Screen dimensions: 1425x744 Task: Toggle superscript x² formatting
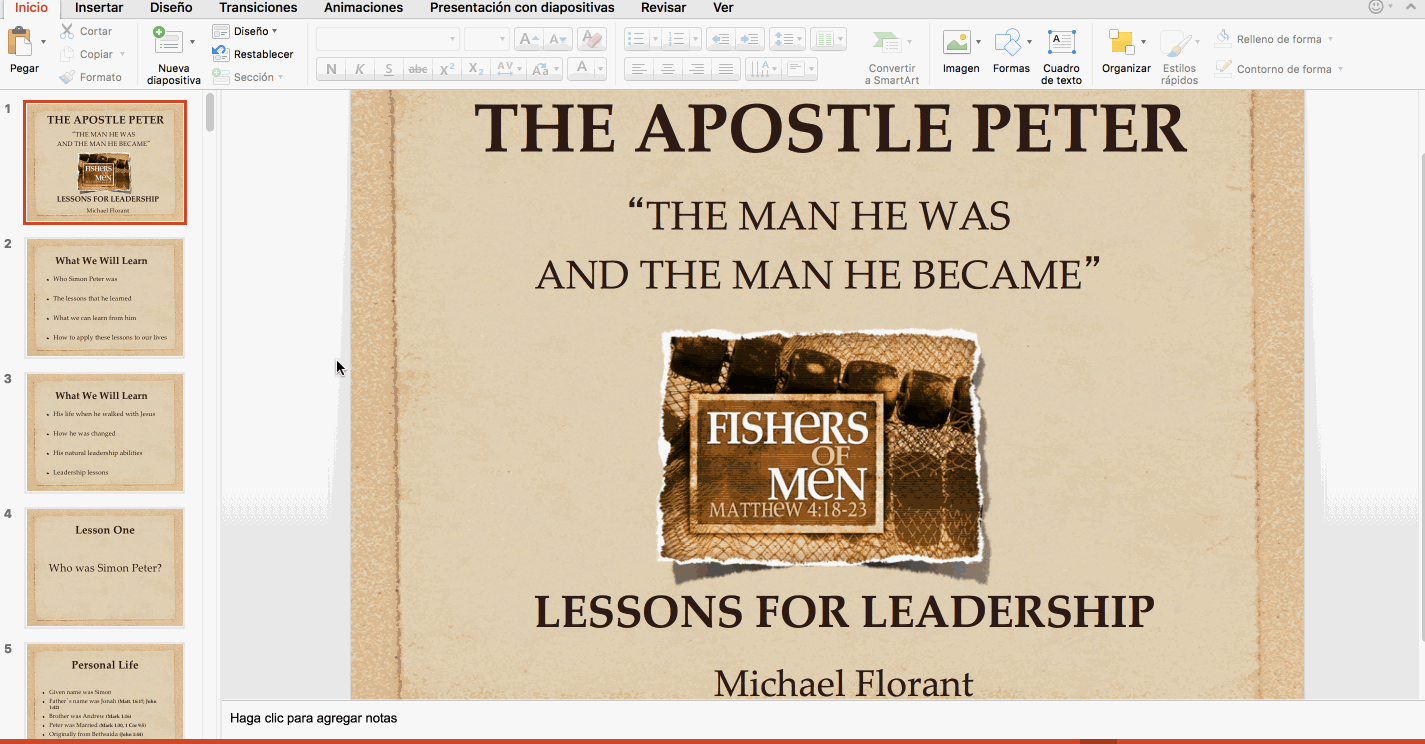click(447, 69)
